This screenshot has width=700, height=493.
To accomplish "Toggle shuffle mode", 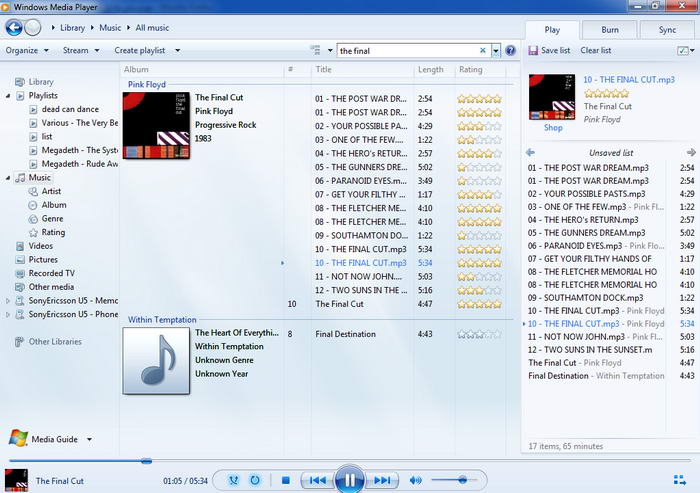I will pyautogui.click(x=233, y=480).
